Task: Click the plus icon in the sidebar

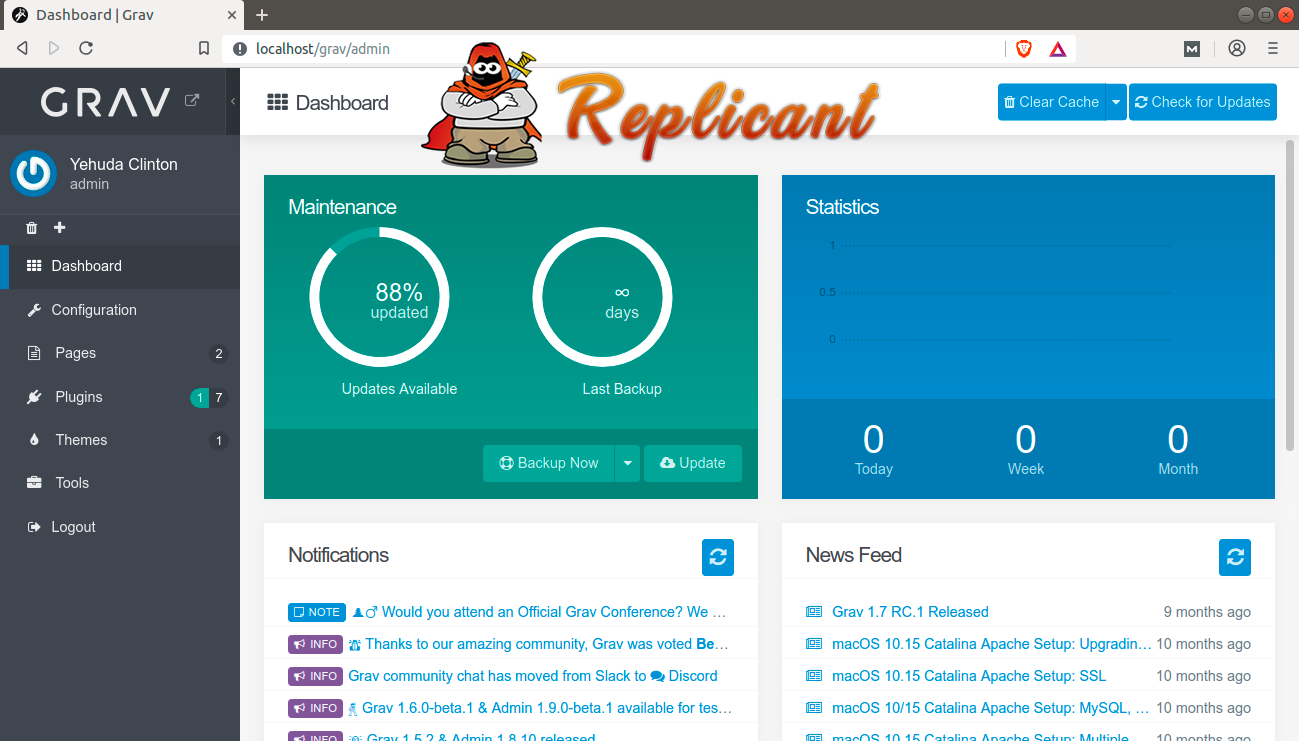Action: point(59,228)
